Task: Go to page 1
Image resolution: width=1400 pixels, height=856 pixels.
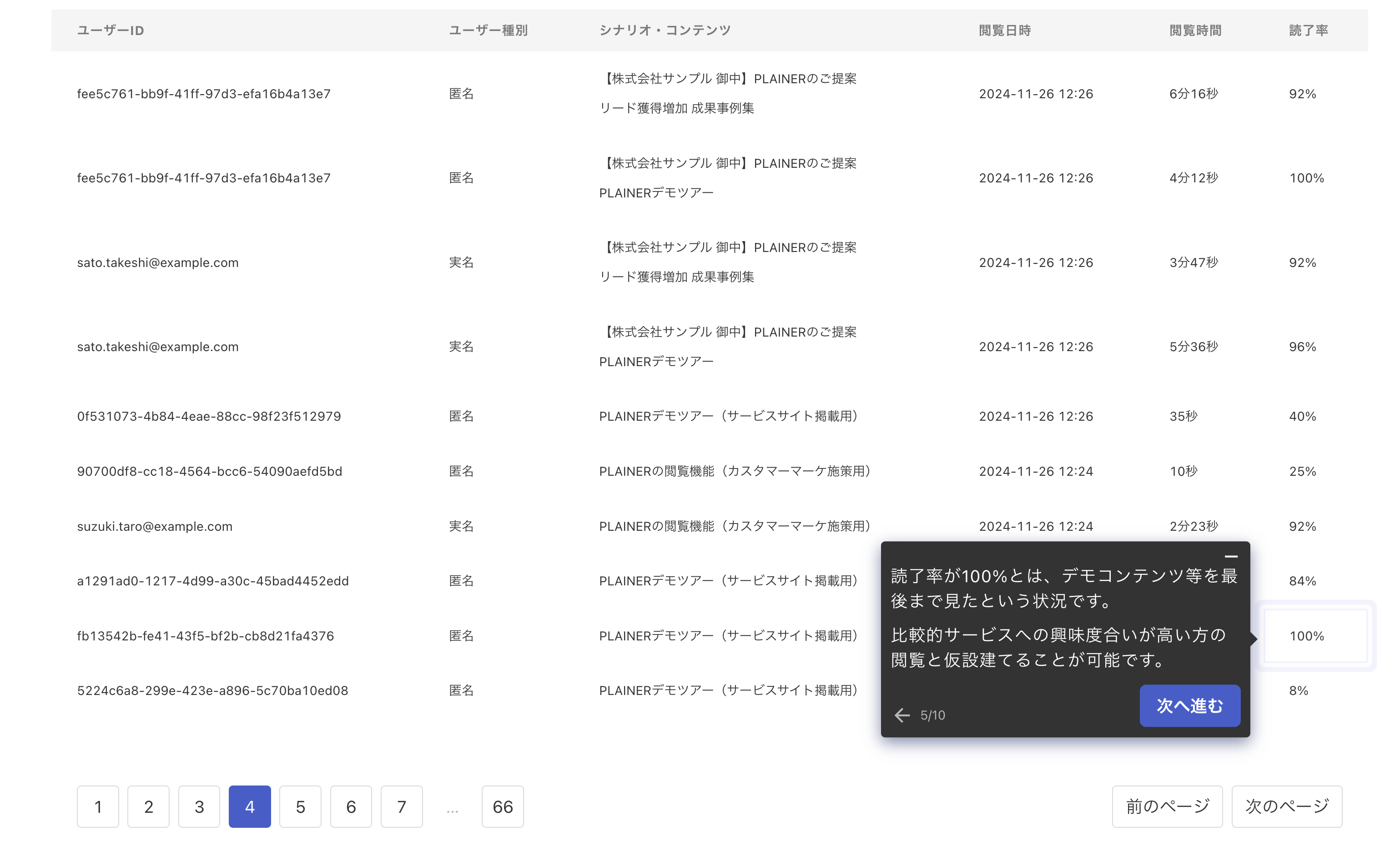Action: click(98, 806)
